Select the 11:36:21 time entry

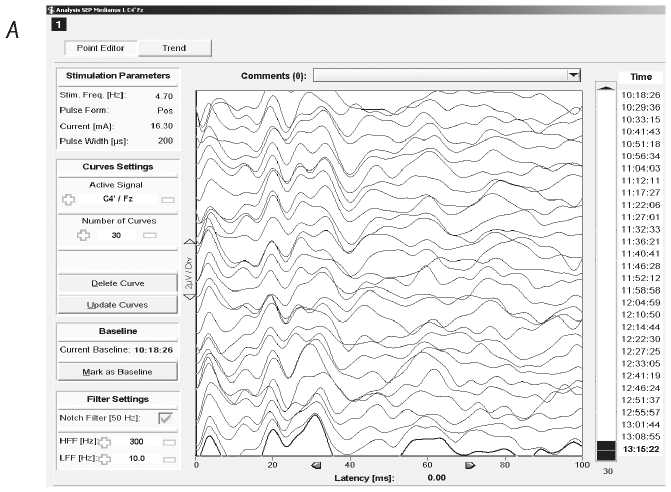pyautogui.click(x=641, y=242)
